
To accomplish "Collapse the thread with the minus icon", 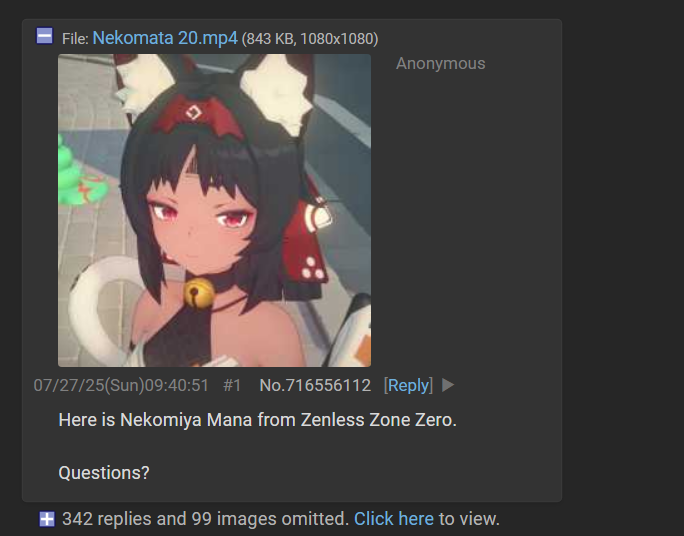I will pyautogui.click(x=44, y=36).
